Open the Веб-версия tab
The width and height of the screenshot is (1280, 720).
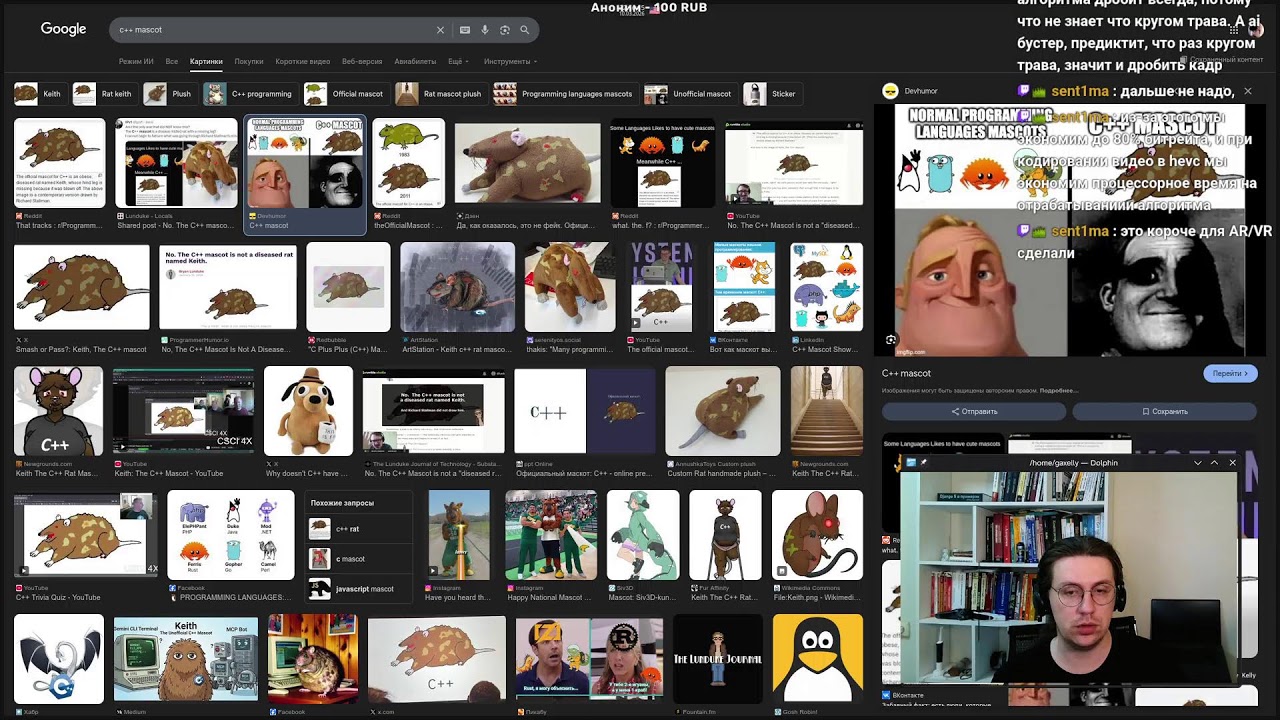pyautogui.click(x=362, y=62)
